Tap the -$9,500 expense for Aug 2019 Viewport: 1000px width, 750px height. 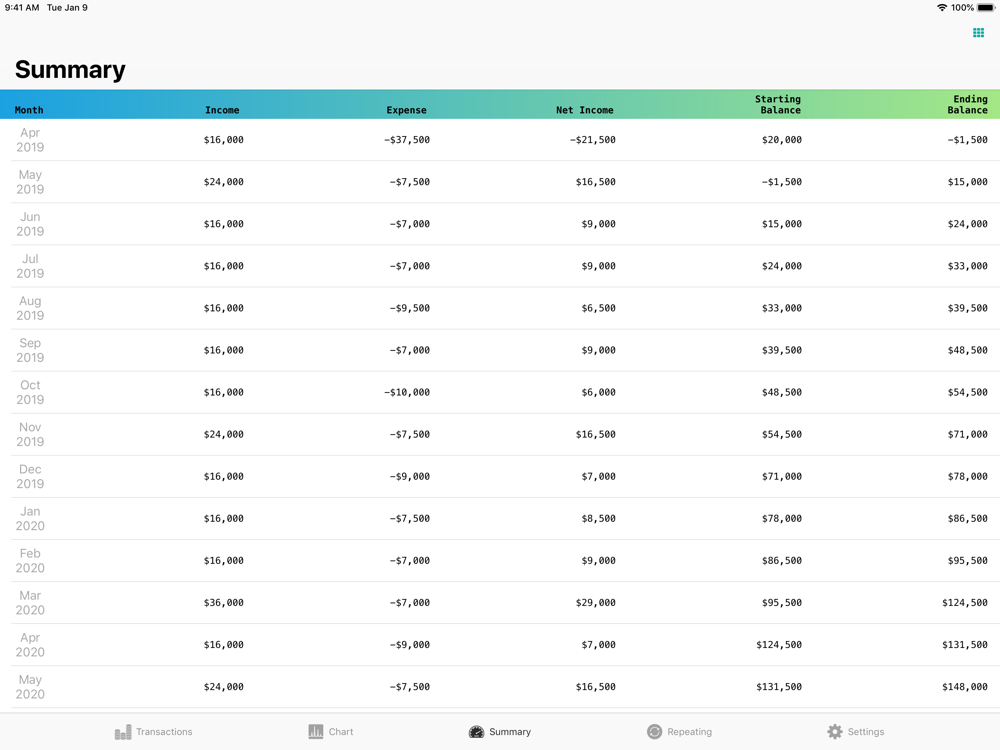(x=409, y=308)
